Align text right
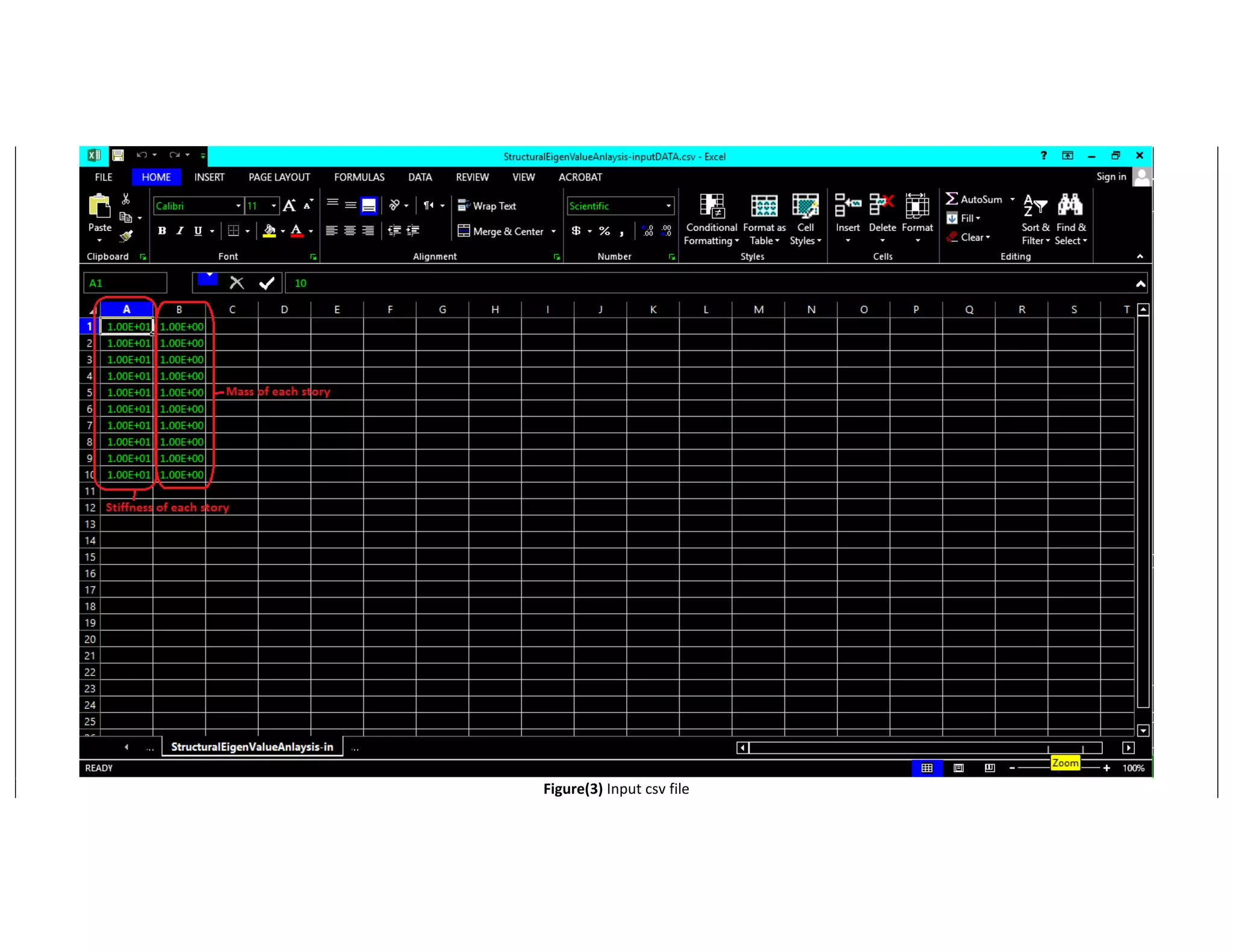The height and width of the screenshot is (952, 1233). 368,231
